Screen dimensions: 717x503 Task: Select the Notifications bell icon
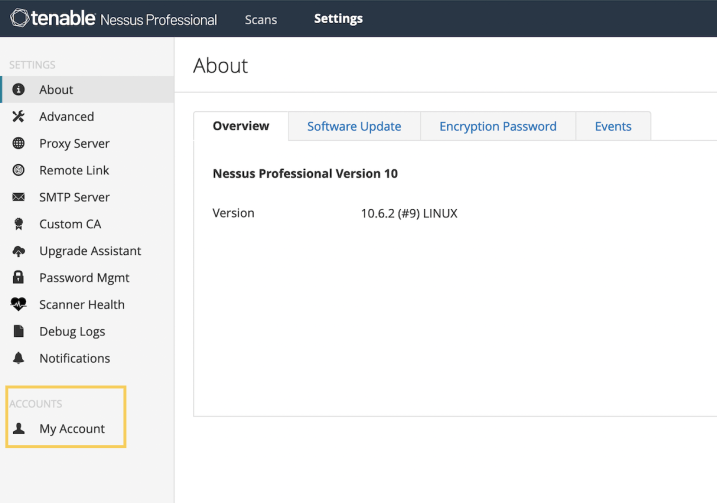click(x=18, y=358)
